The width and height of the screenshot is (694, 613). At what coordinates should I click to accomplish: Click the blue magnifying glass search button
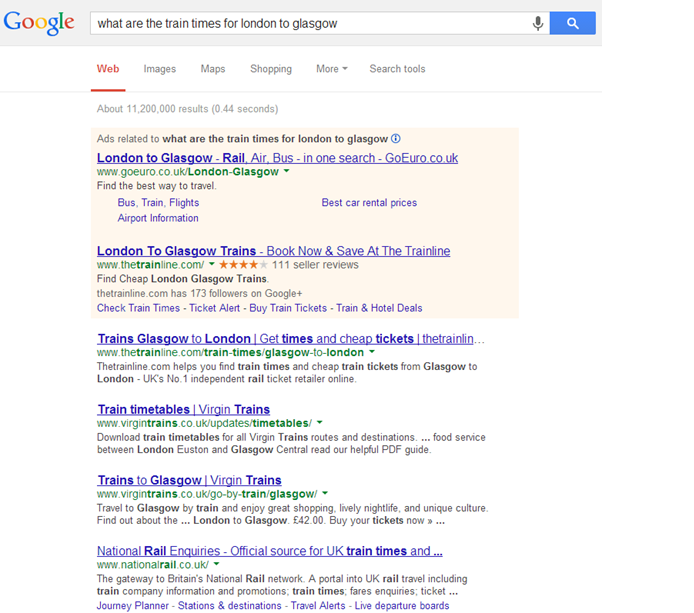point(573,23)
